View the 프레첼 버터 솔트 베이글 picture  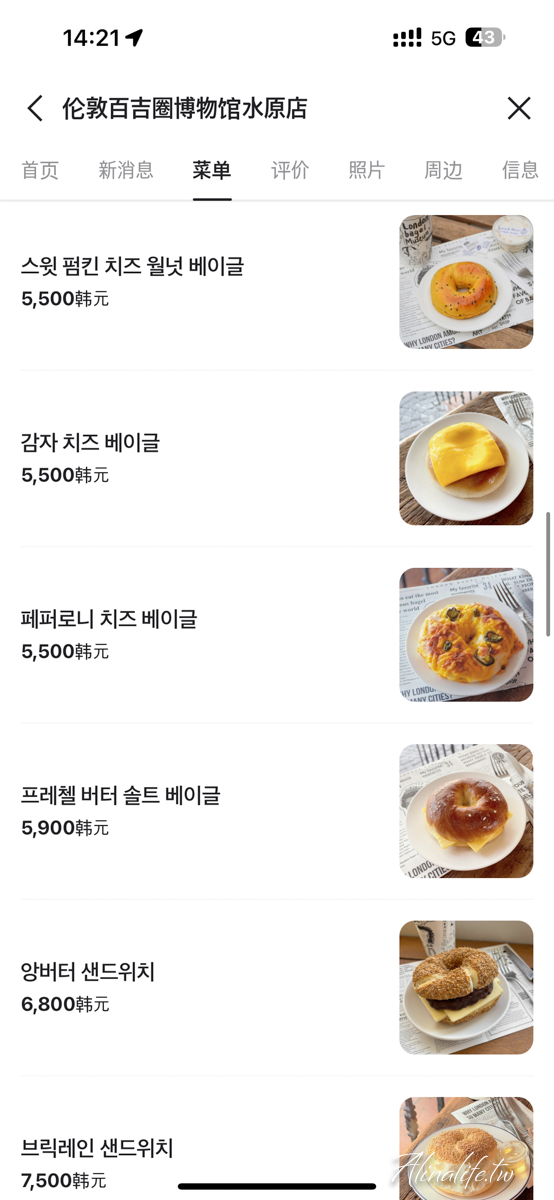466,811
